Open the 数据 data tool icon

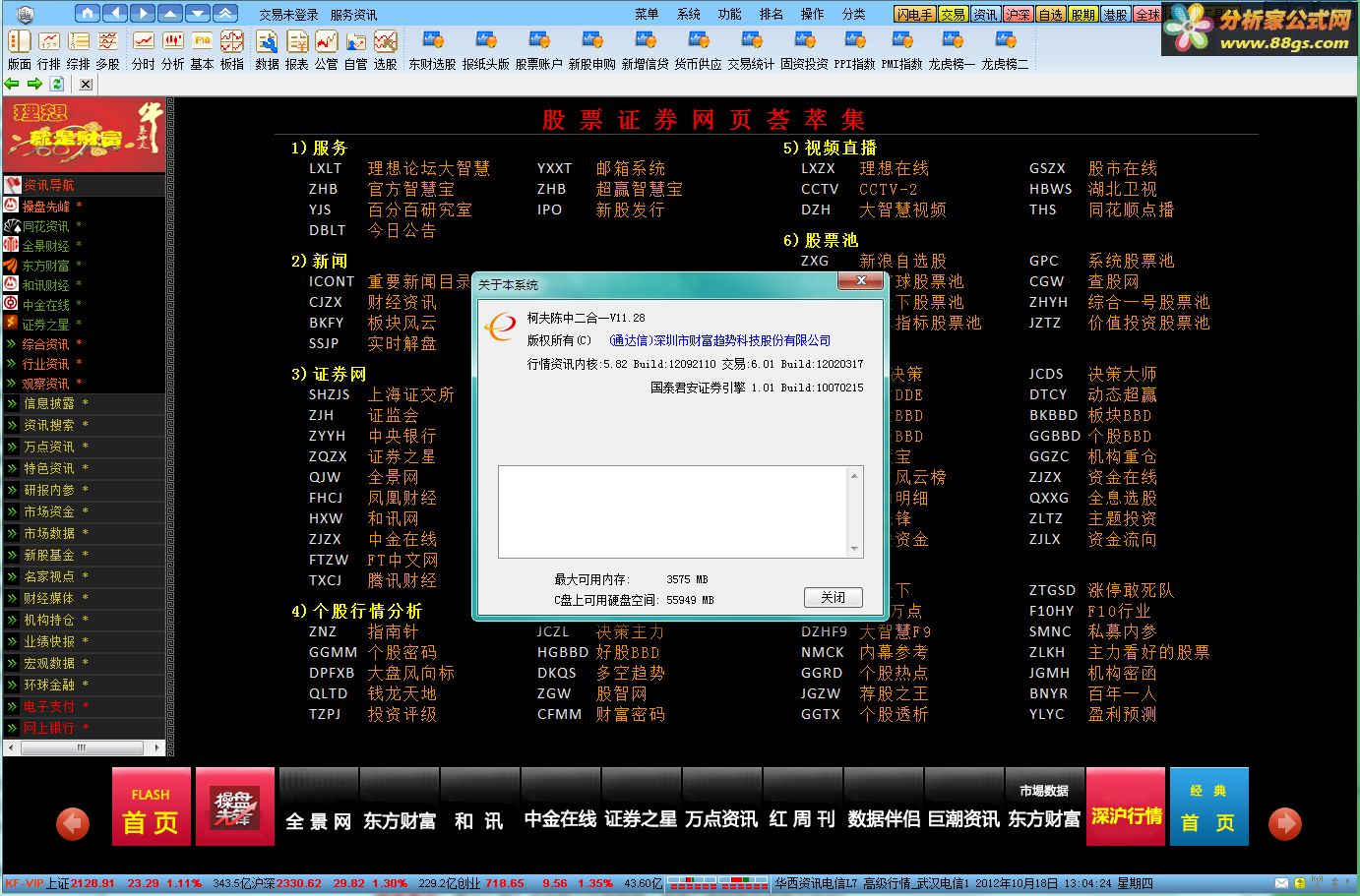267,50
